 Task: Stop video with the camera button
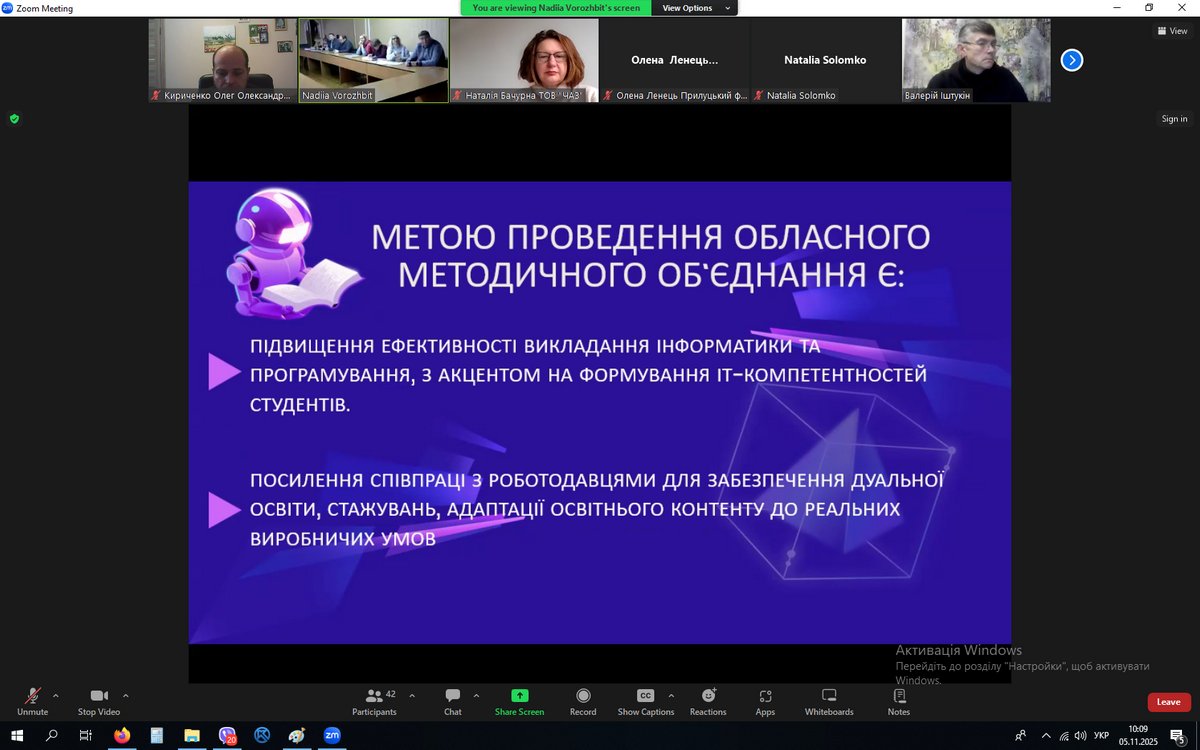[x=99, y=701]
